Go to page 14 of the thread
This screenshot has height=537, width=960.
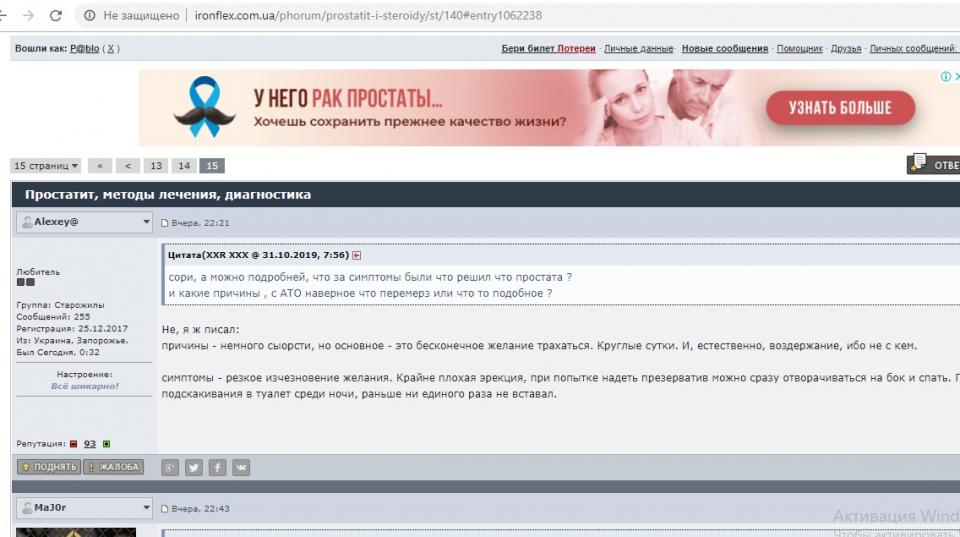point(184,166)
